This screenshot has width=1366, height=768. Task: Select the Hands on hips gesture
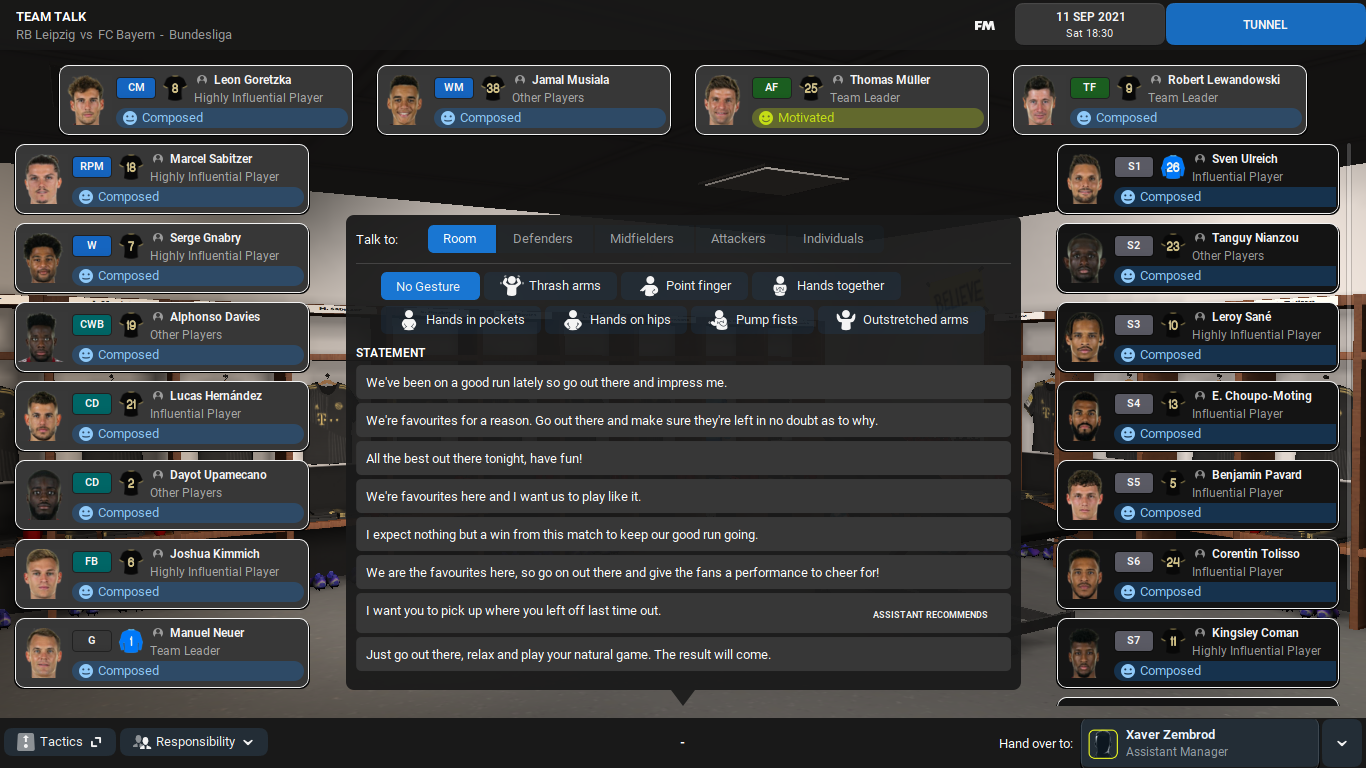tap(616, 320)
